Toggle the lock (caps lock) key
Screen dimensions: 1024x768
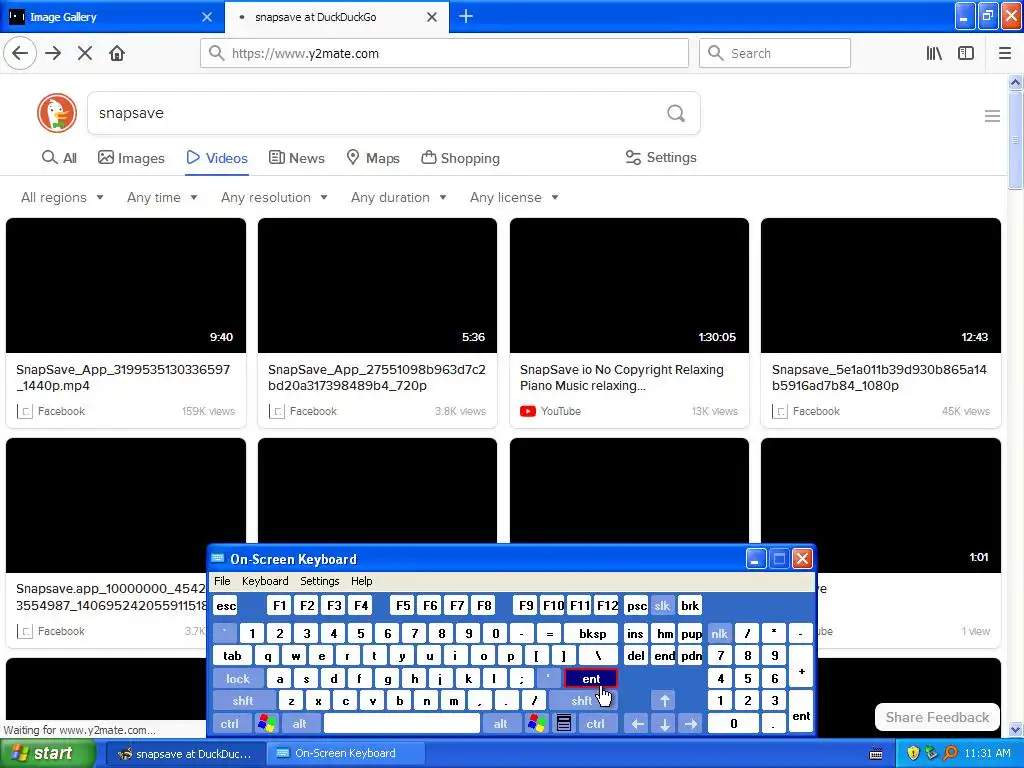(x=238, y=679)
